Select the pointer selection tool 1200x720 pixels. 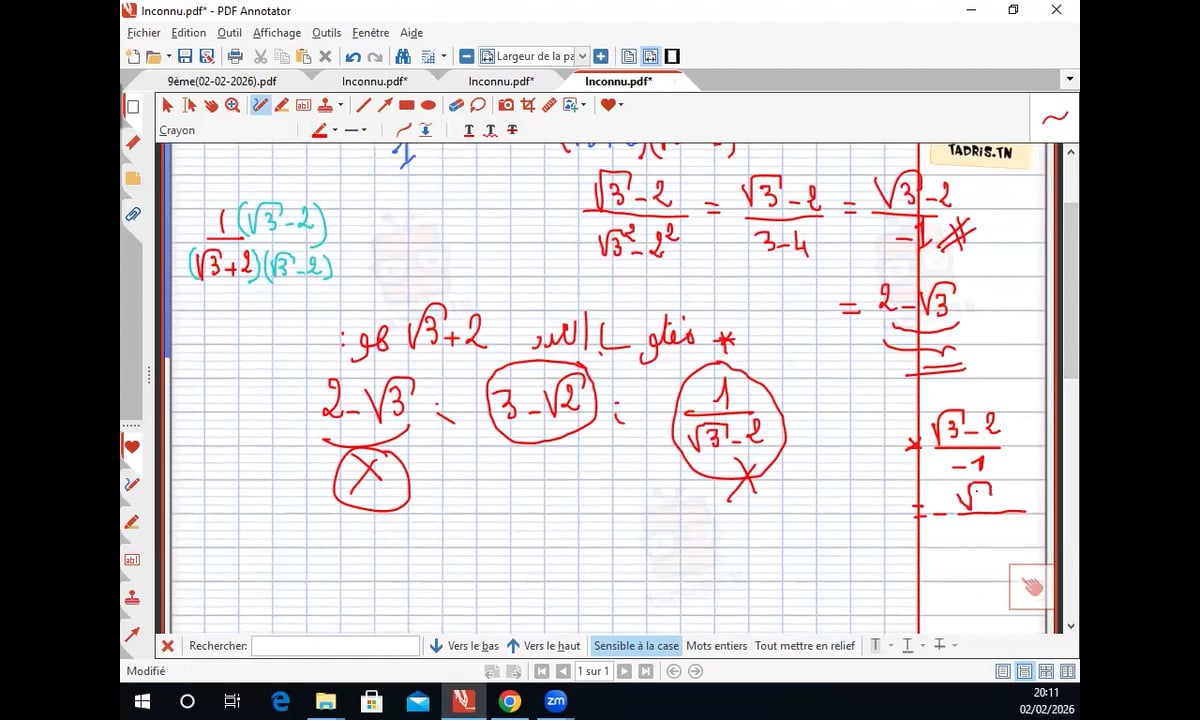(167, 105)
